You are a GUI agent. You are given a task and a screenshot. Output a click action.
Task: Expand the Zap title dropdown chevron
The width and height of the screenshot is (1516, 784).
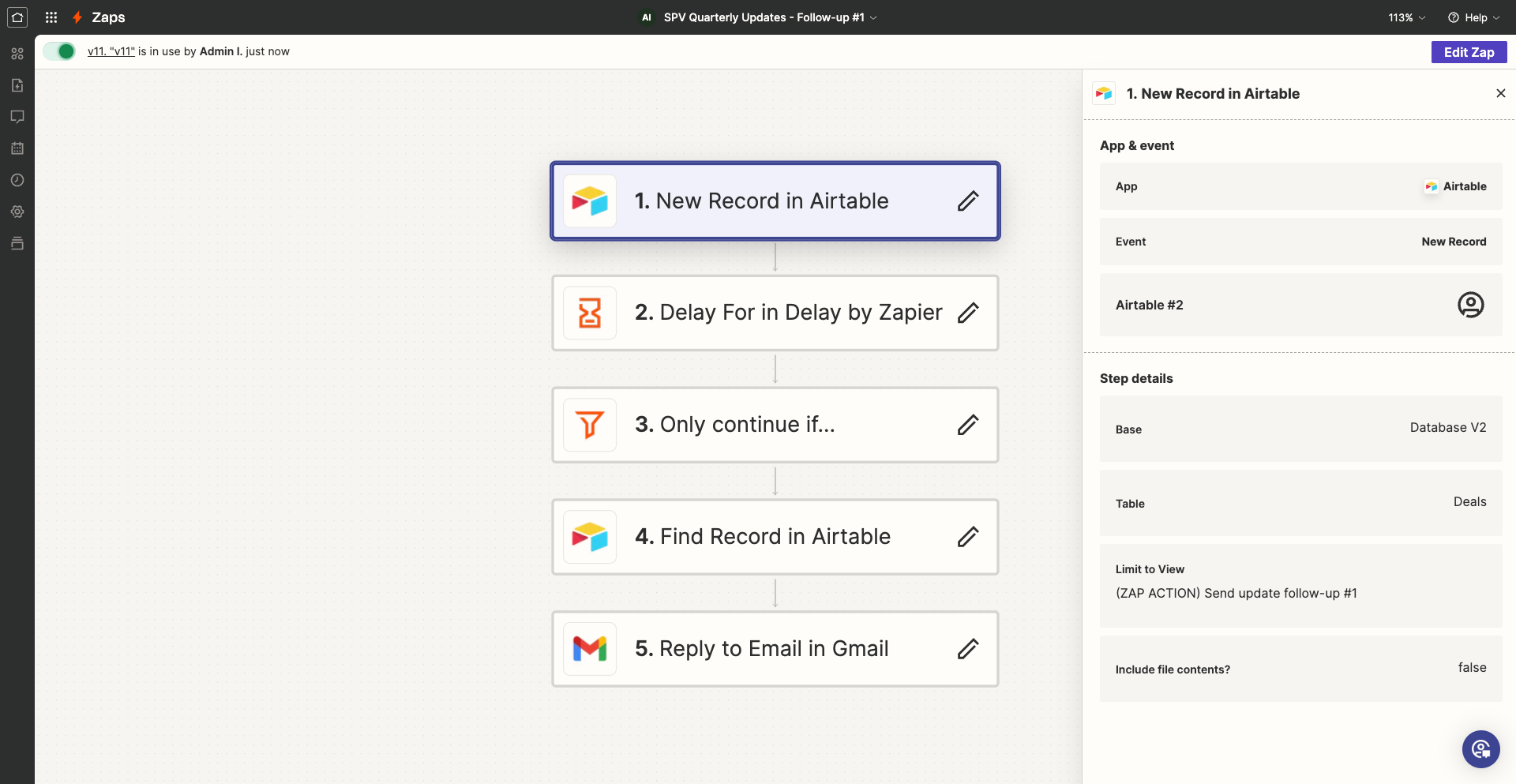[873, 17]
